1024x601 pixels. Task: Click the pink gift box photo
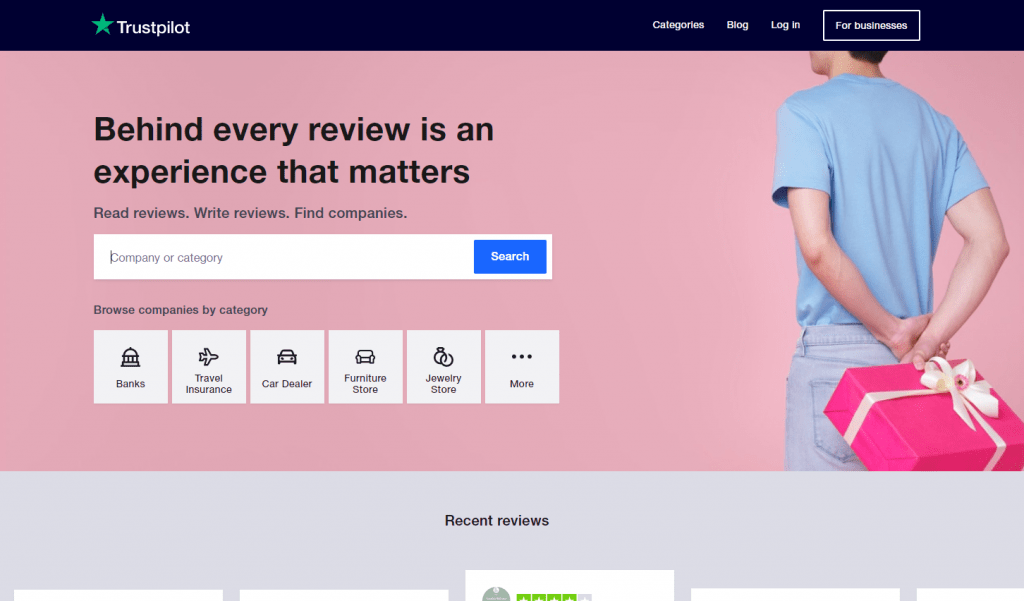coord(923,415)
